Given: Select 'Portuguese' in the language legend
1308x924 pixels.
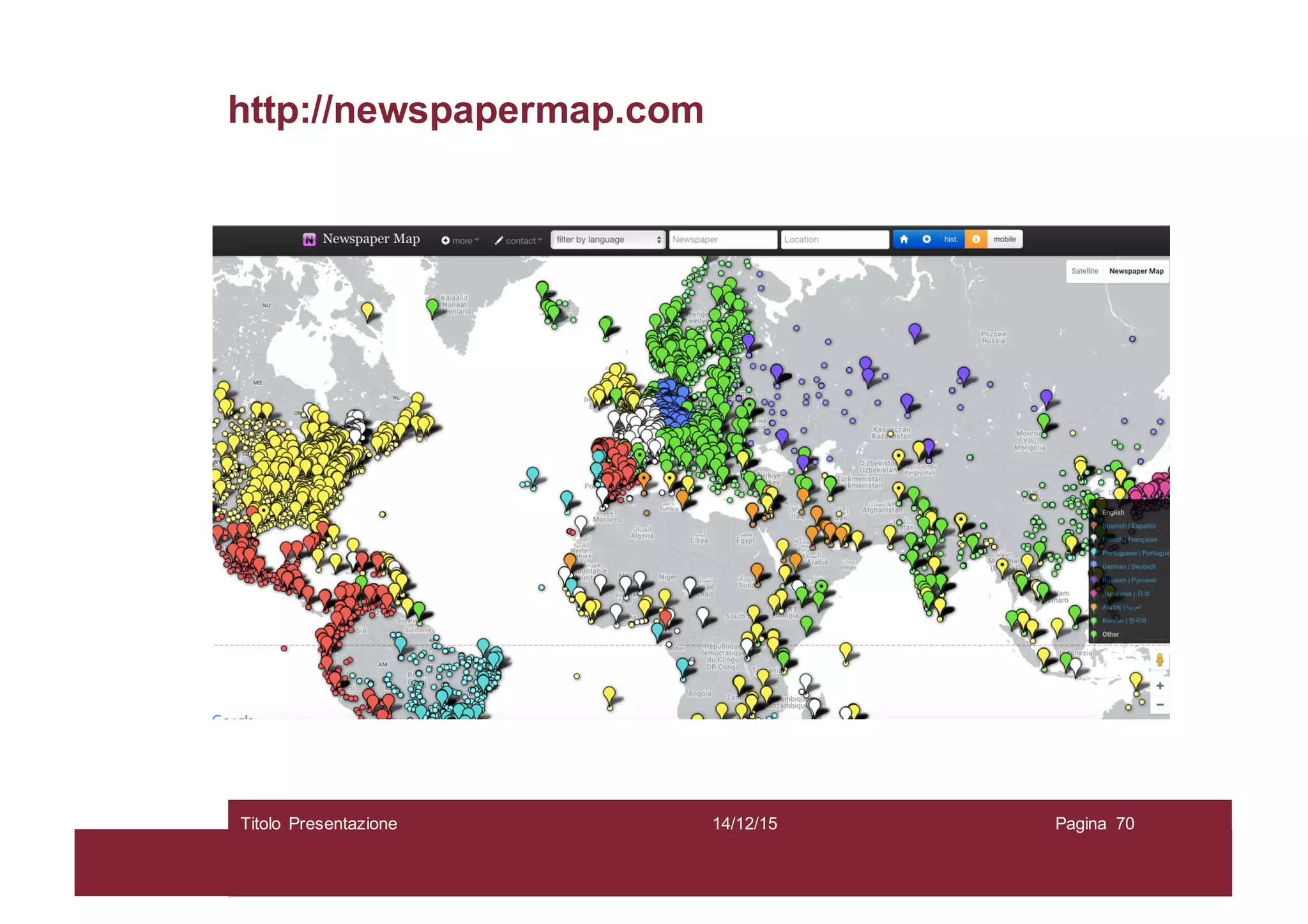Looking at the screenshot, I should pos(1135,553).
